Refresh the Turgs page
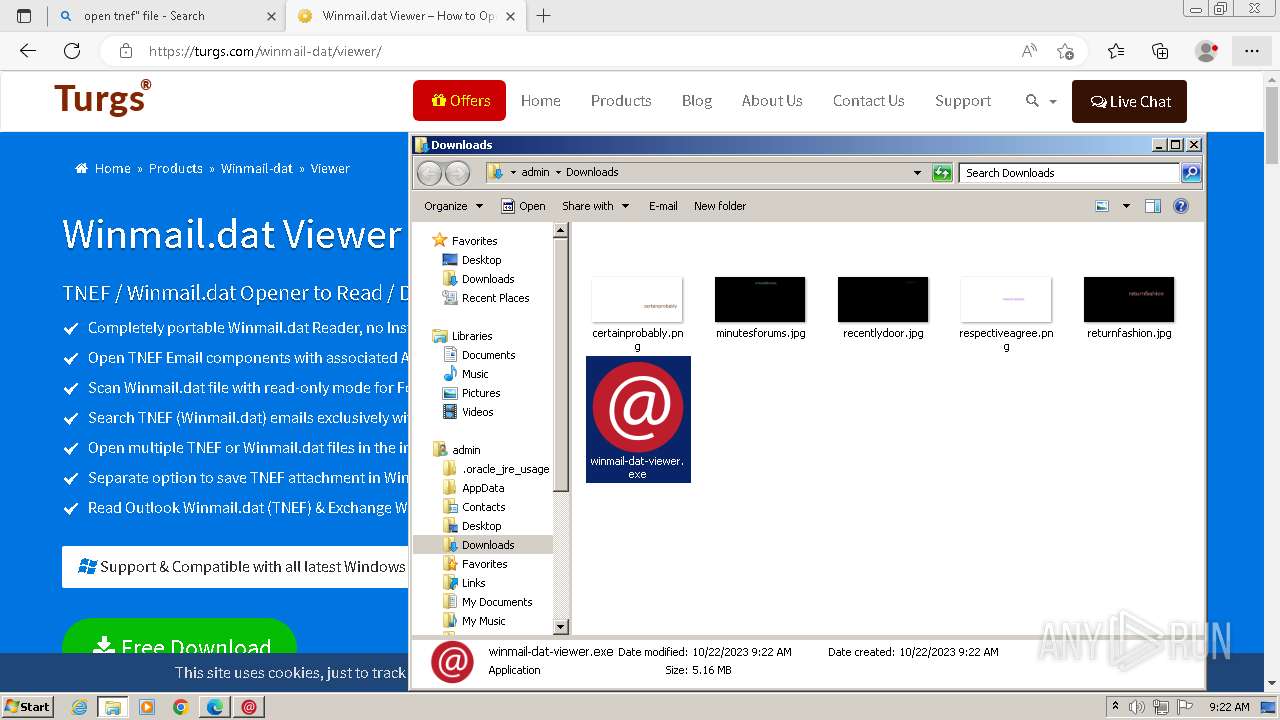Image resolution: width=1280 pixels, height=720 pixels. click(x=72, y=51)
